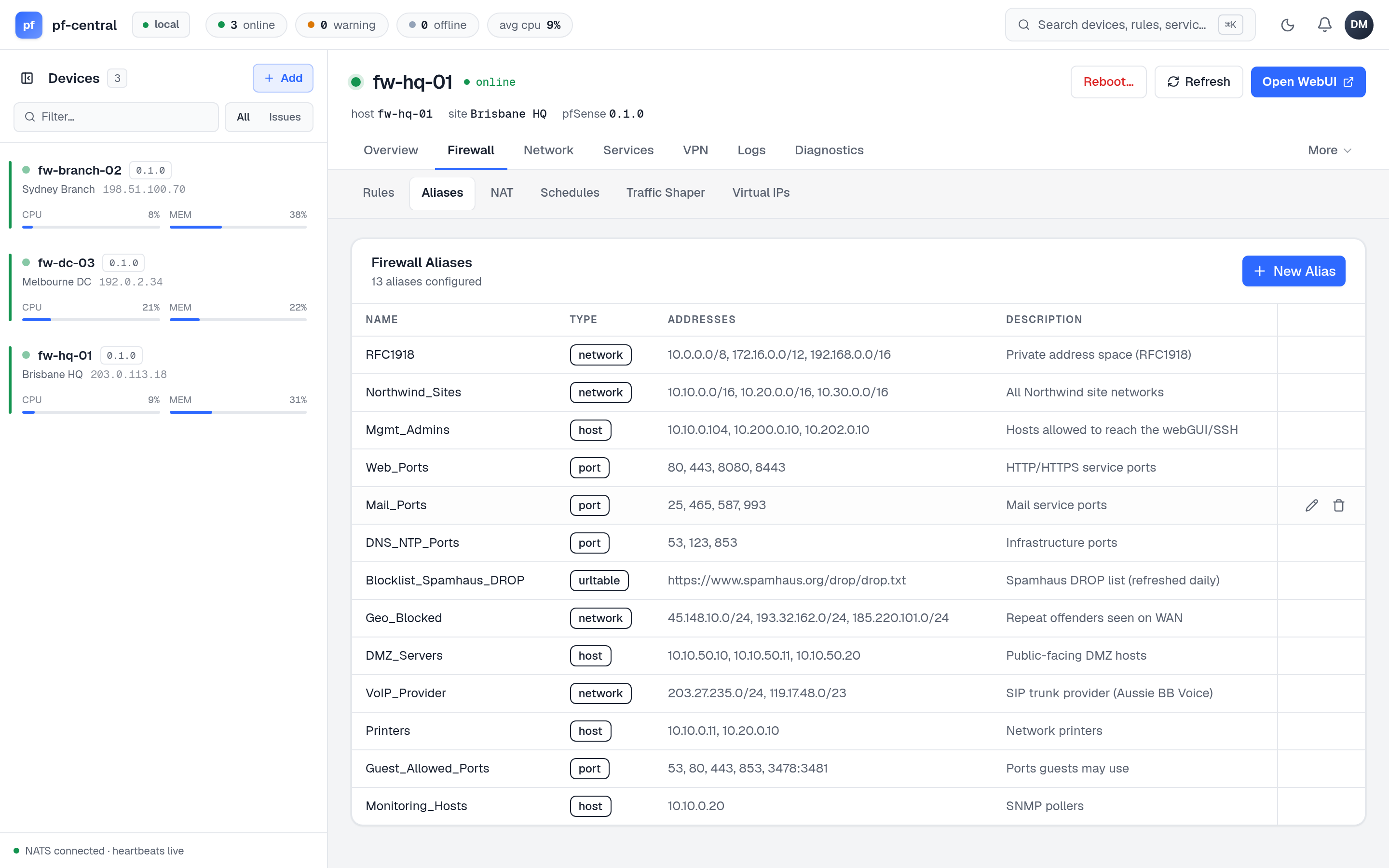Click the Blocklist_Spamhaus_DROP alias name
The width and height of the screenshot is (1389, 868).
click(x=445, y=581)
